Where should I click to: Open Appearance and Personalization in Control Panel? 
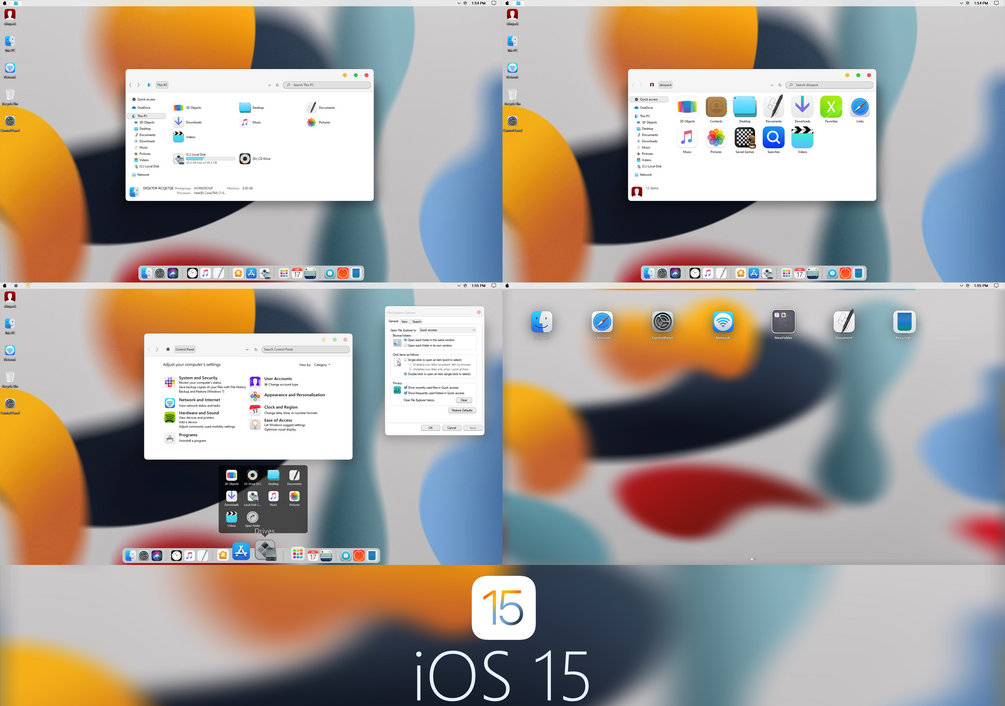pos(294,395)
